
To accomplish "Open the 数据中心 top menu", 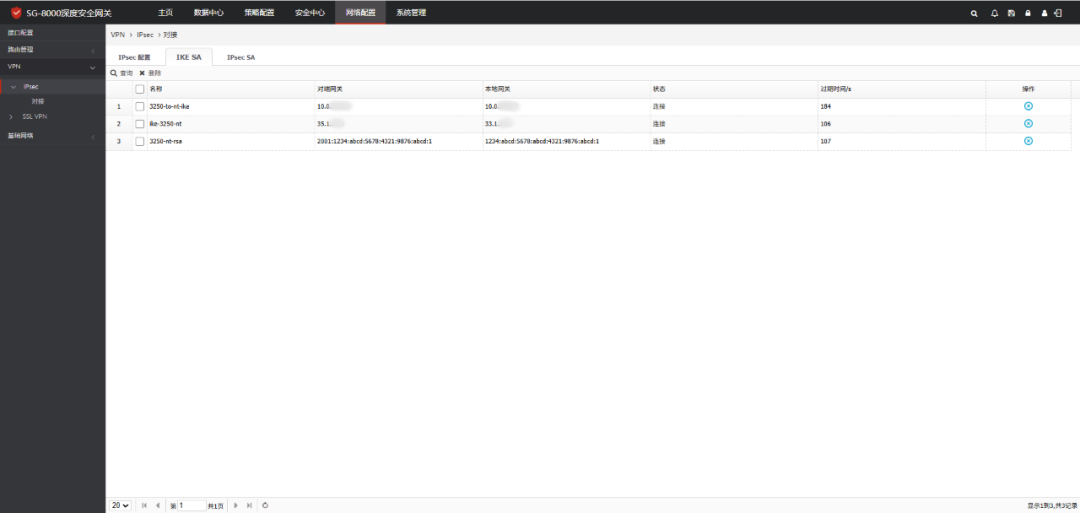I will point(209,12).
